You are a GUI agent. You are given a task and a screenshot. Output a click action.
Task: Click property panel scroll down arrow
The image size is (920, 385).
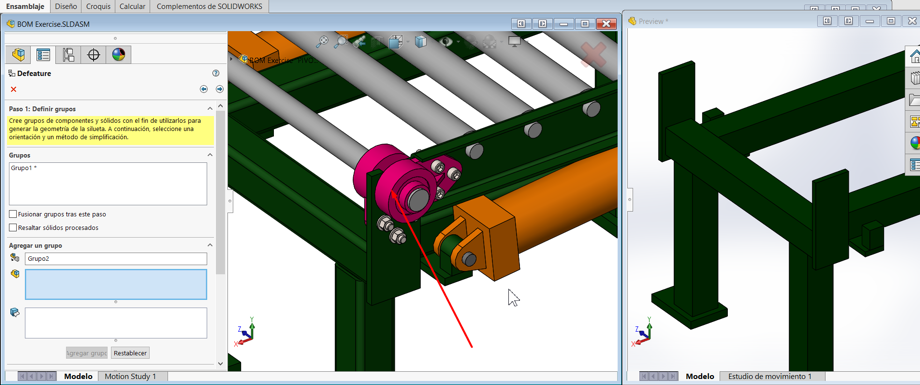[x=221, y=364]
